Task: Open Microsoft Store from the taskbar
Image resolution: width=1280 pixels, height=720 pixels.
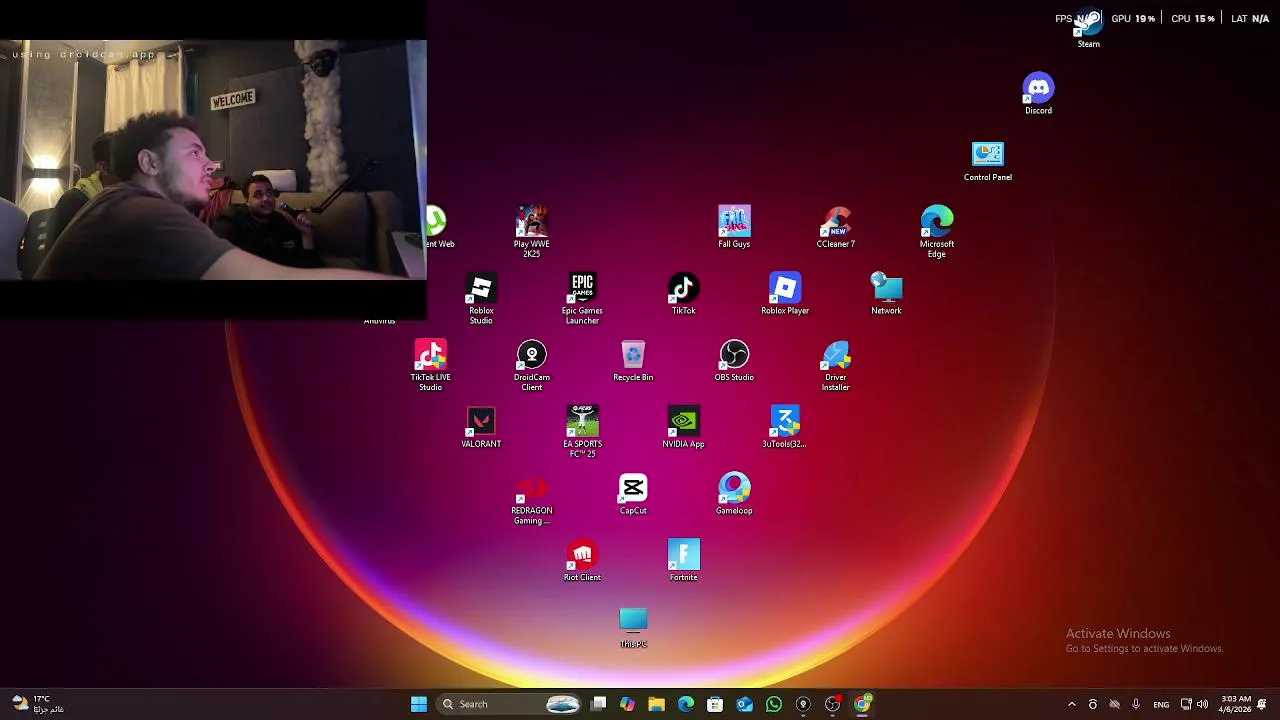Action: (715, 704)
